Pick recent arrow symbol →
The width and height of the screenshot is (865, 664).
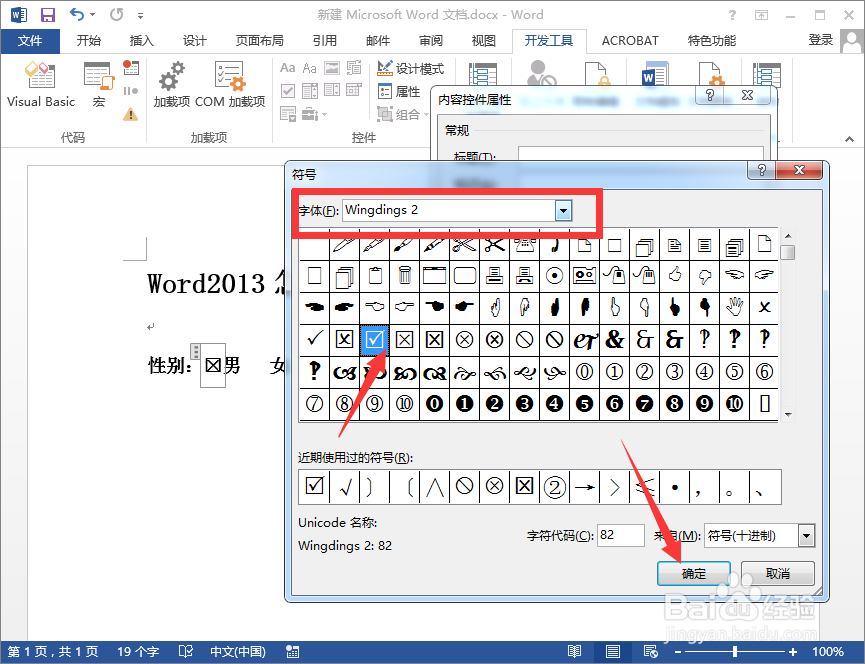pos(584,487)
